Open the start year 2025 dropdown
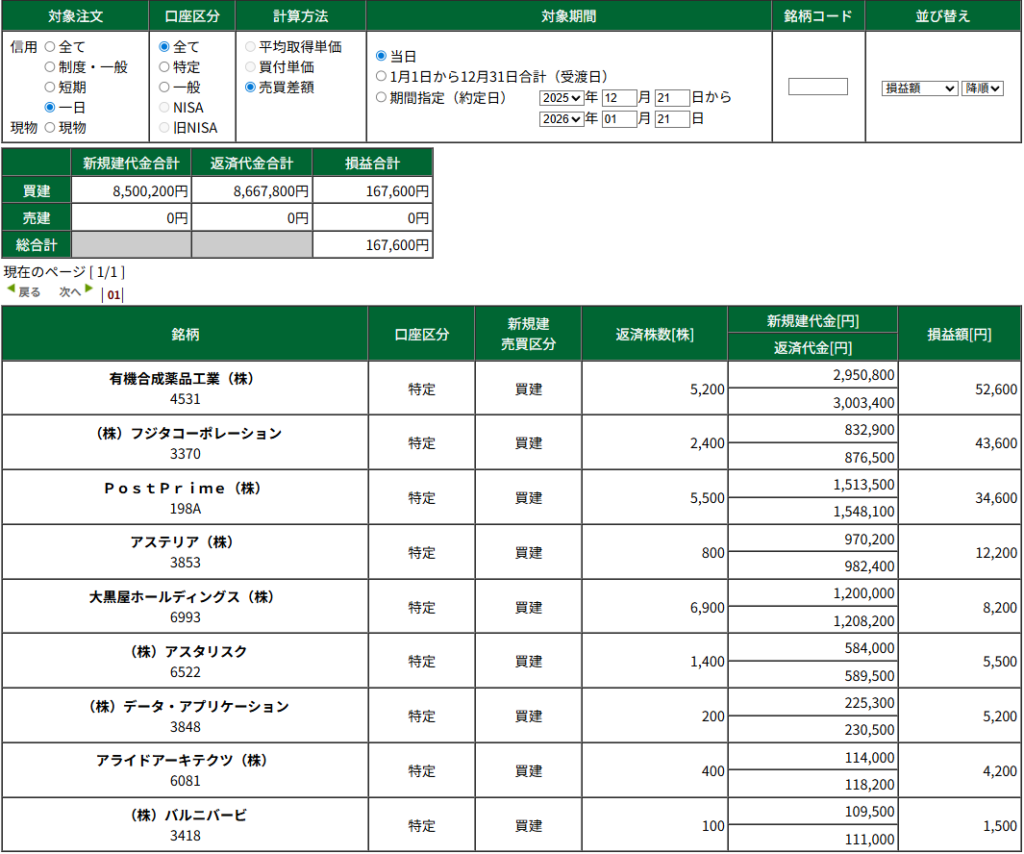 point(561,98)
